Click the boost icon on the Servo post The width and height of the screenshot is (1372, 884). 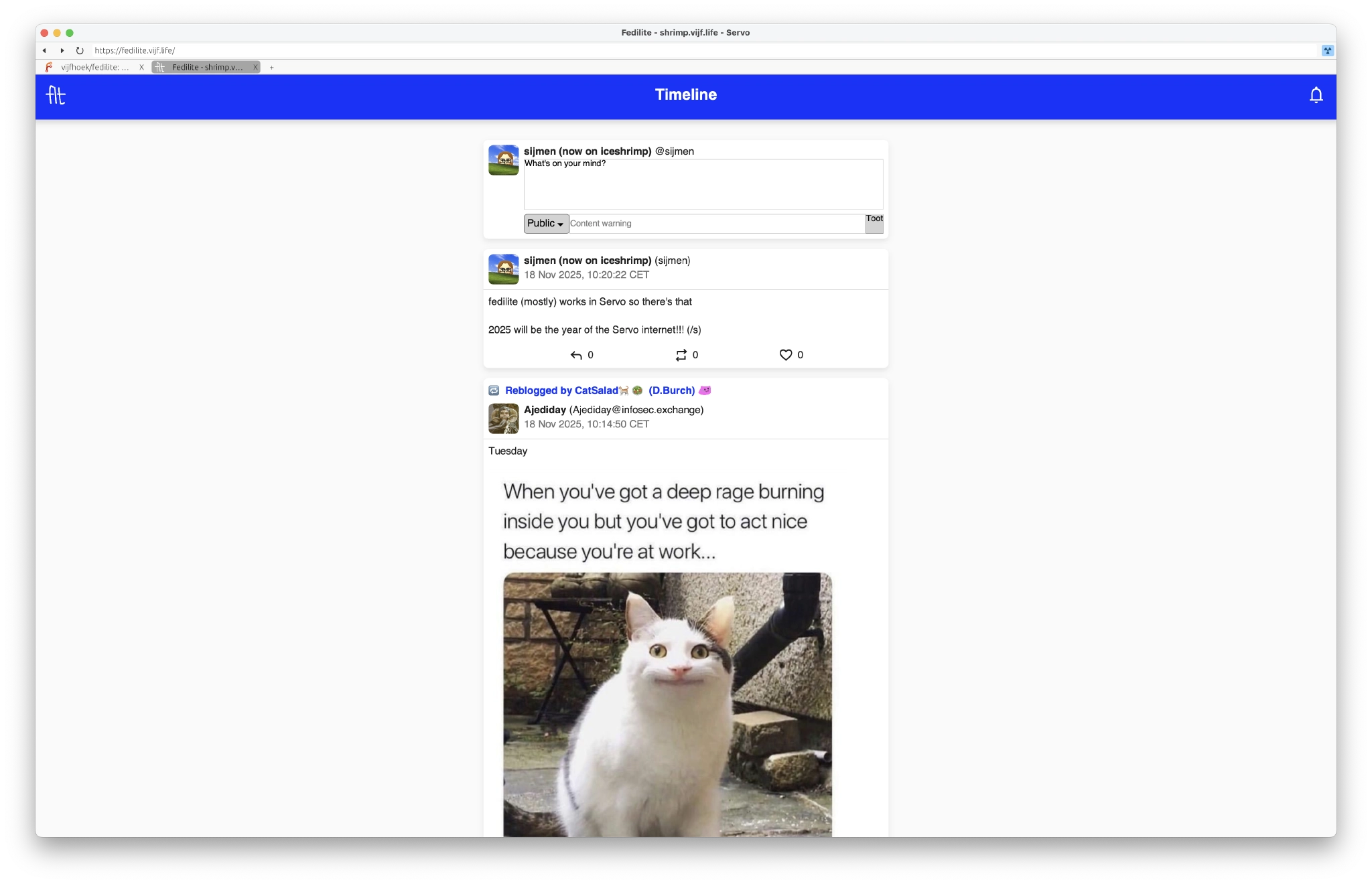pos(681,355)
